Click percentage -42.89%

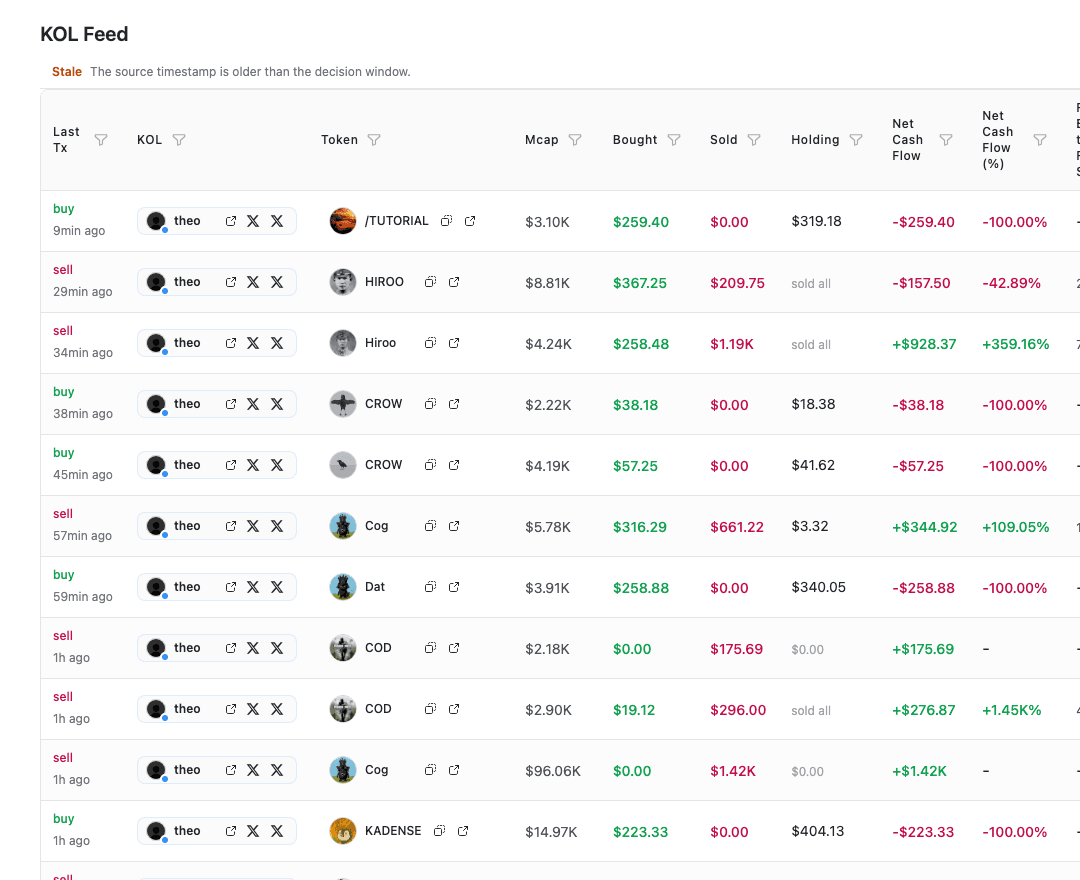(x=1012, y=284)
